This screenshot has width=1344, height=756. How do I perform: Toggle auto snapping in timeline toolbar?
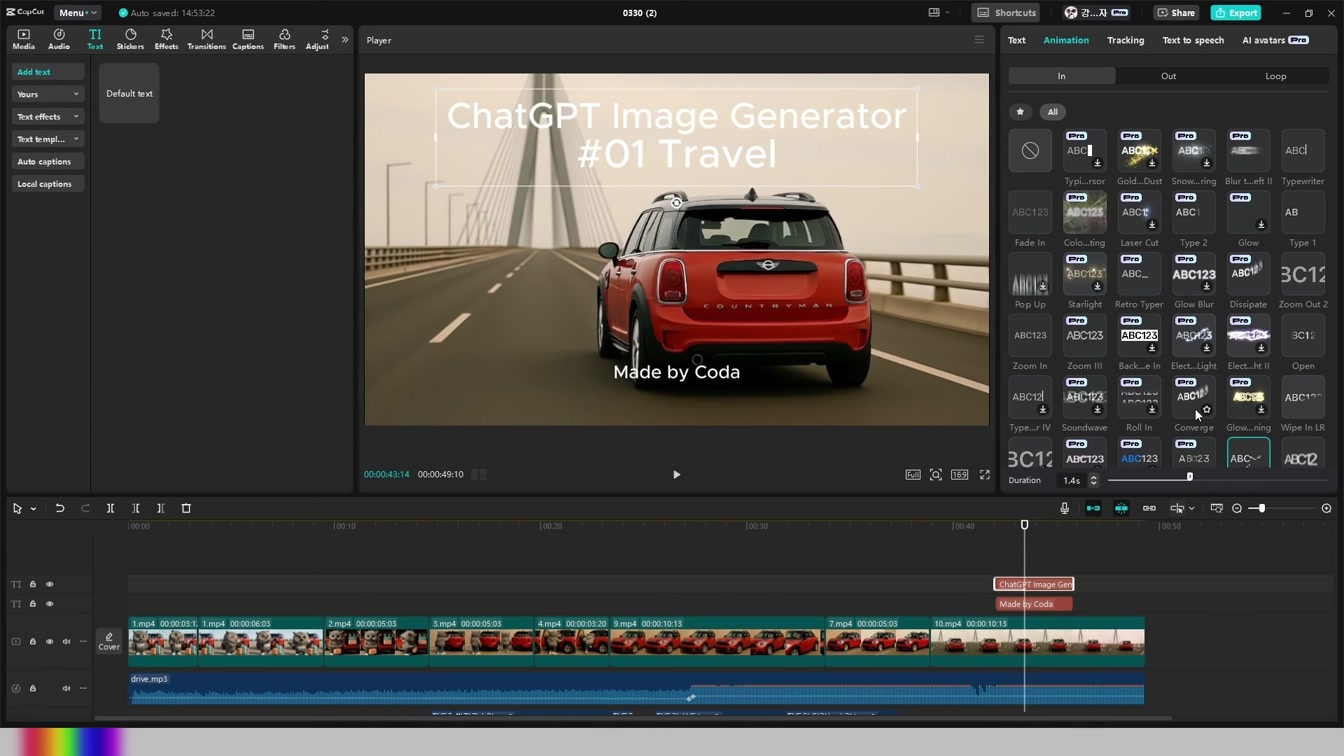1121,508
